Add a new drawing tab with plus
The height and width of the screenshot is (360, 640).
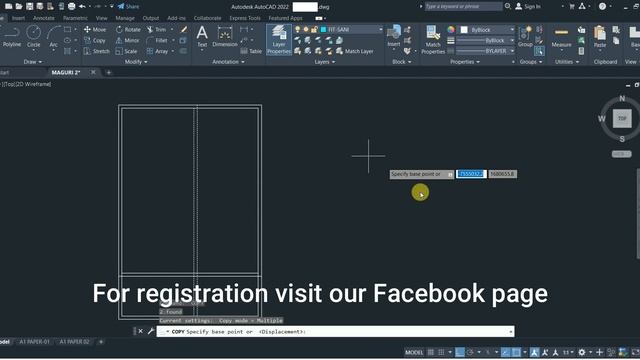tap(109, 73)
